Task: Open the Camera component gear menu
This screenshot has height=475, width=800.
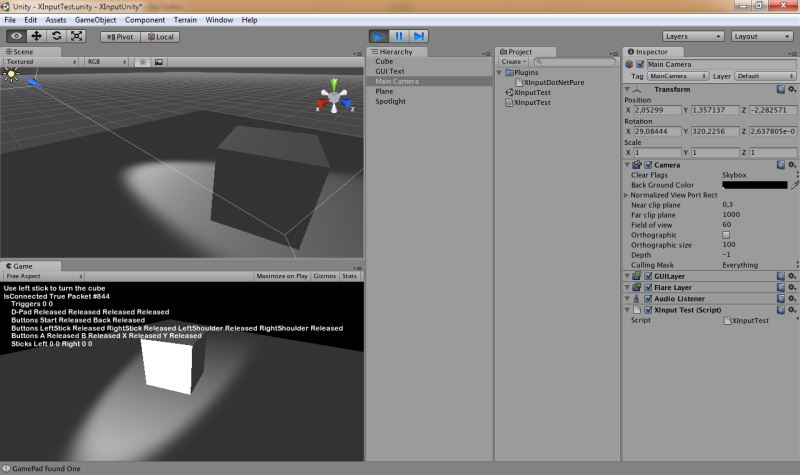Action: [792, 165]
